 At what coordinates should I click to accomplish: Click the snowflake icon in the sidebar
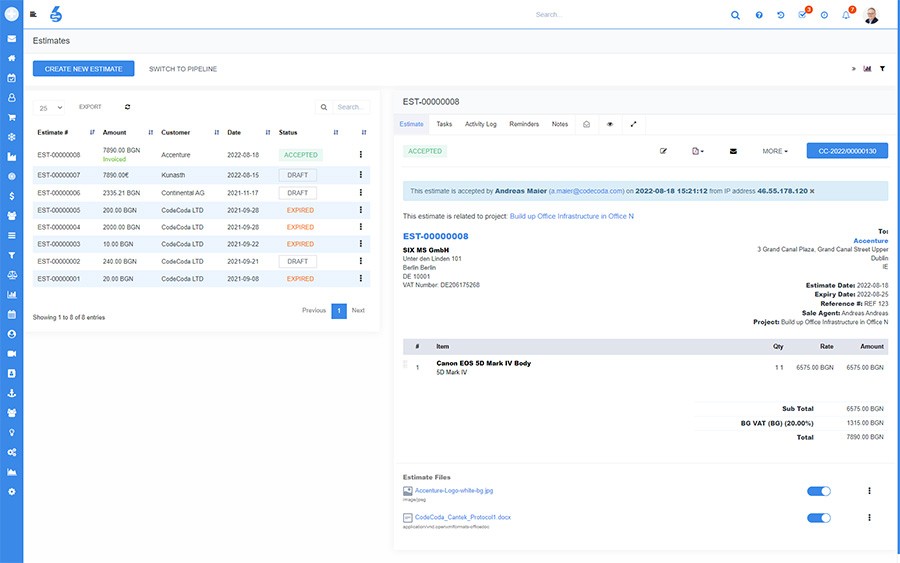(x=11, y=137)
